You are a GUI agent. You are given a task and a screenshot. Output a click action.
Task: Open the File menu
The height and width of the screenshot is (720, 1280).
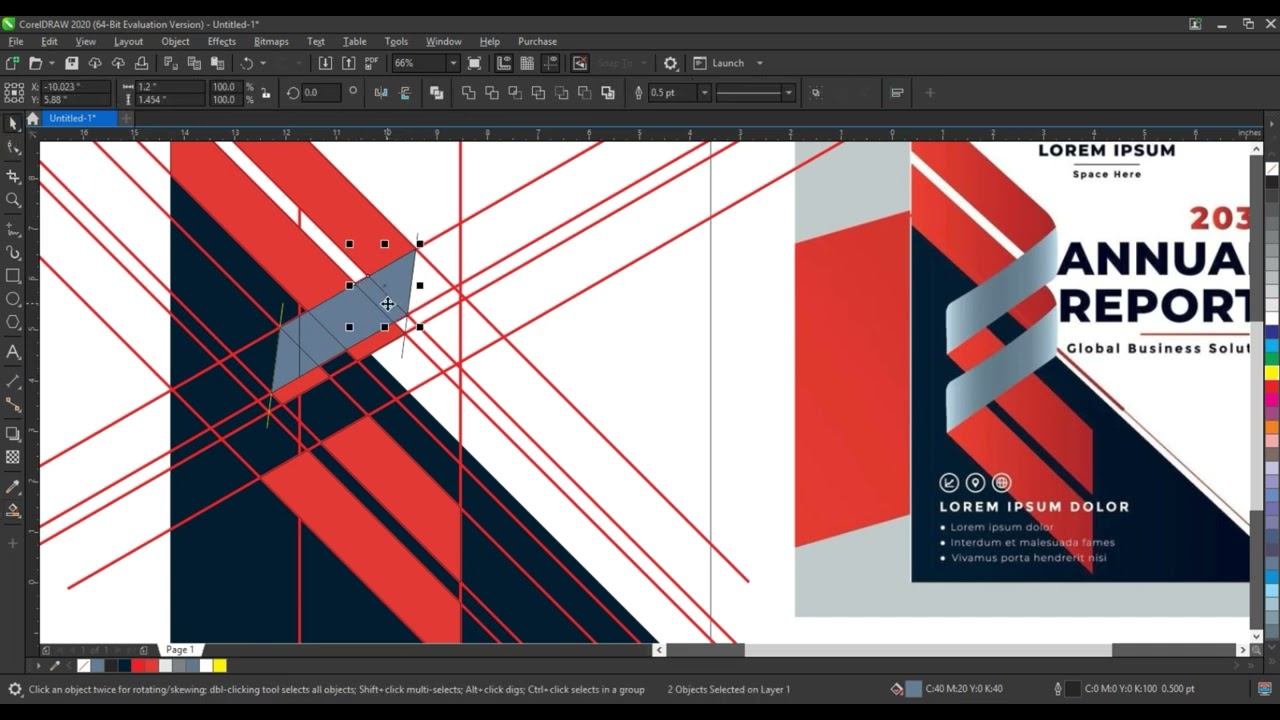coord(16,41)
